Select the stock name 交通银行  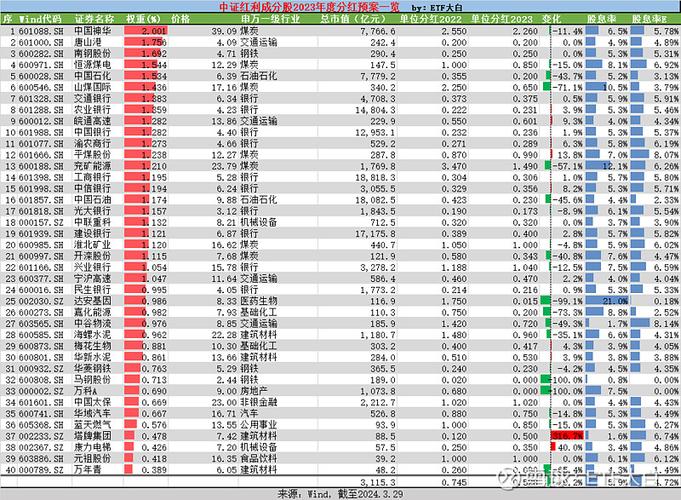[93, 99]
